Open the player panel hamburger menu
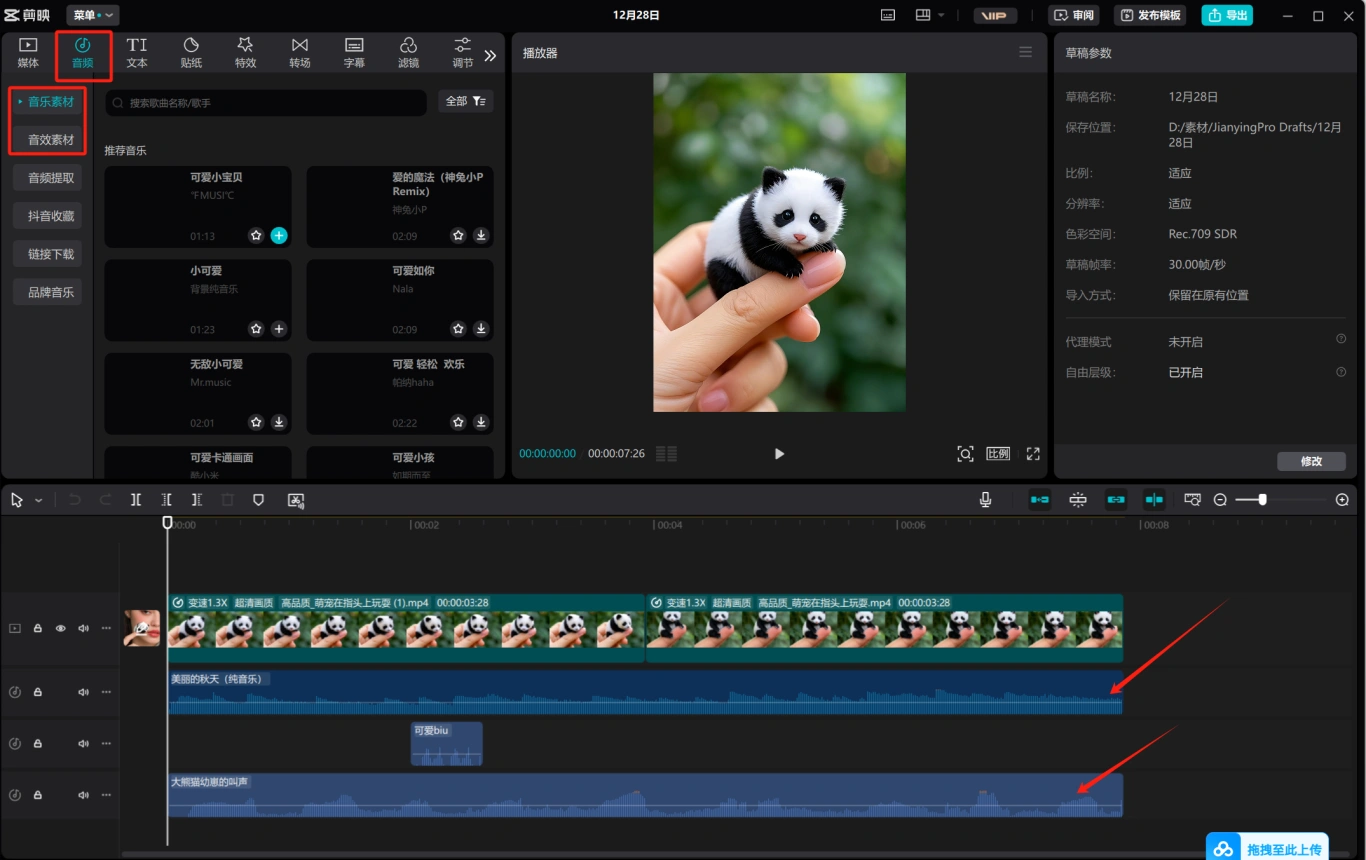1366x860 pixels. (x=1025, y=52)
